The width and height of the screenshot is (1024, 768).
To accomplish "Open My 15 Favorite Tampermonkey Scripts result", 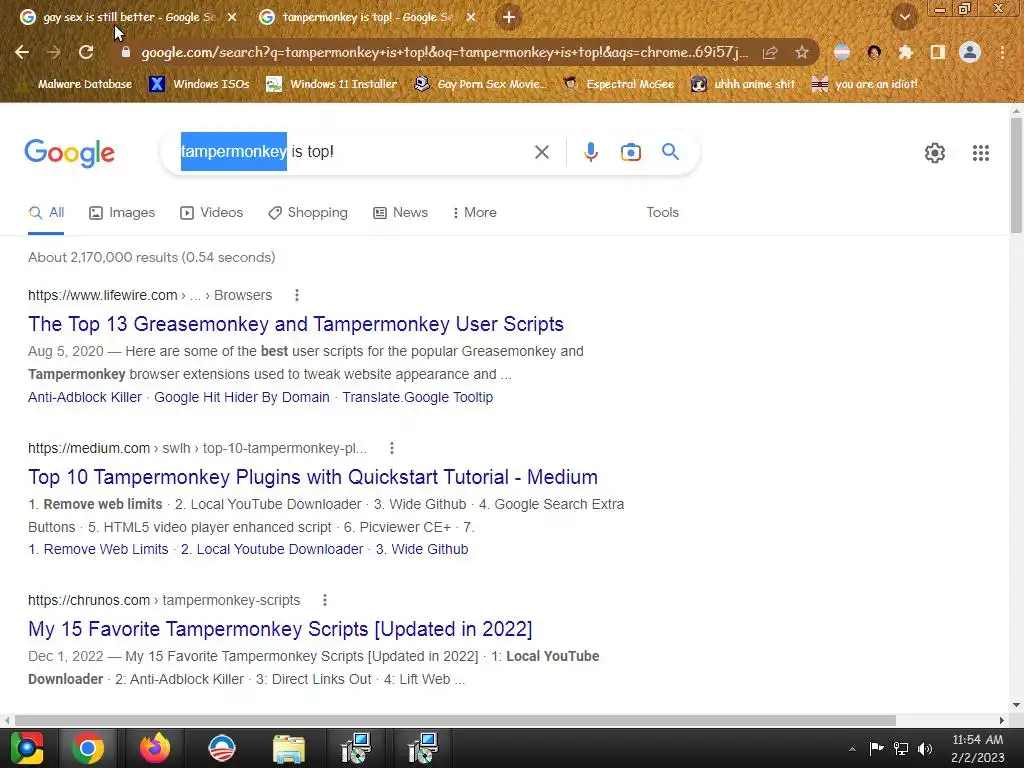I will tap(280, 629).
